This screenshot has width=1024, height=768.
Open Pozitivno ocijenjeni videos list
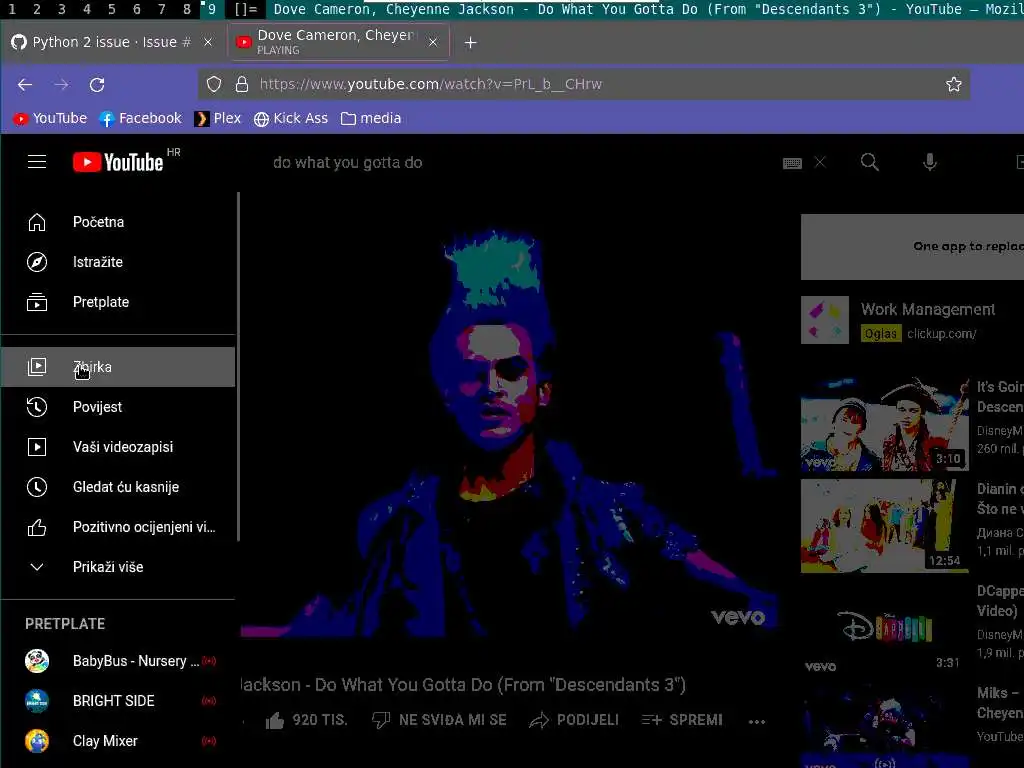tap(118, 527)
